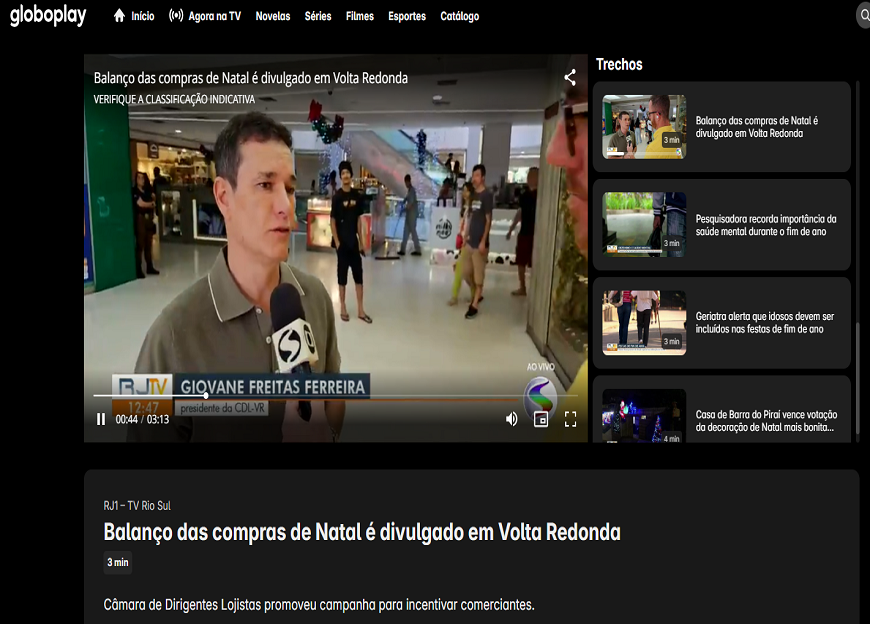870x624 pixels.
Task: Click the RJ1 – TV Rio Sul program link
Action: [137, 505]
